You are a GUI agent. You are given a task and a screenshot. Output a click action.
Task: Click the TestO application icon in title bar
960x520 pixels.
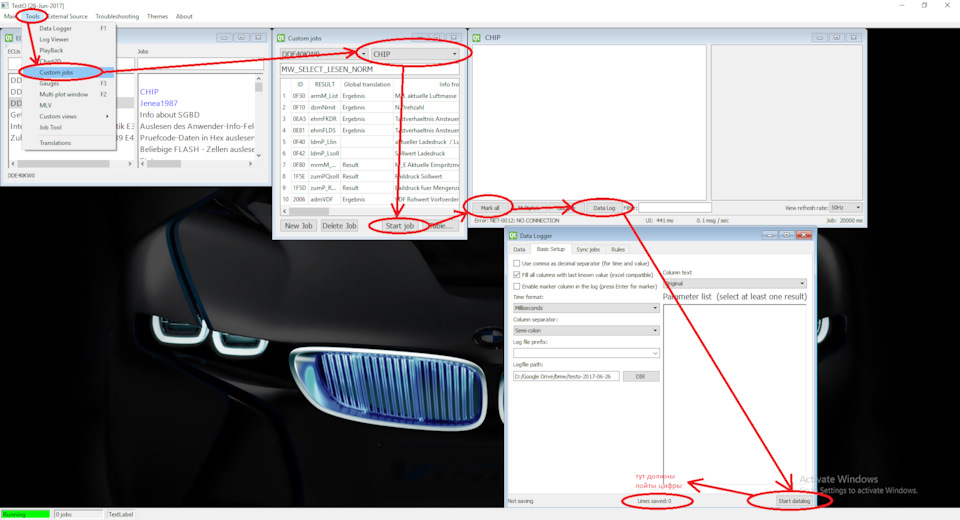(5, 5)
